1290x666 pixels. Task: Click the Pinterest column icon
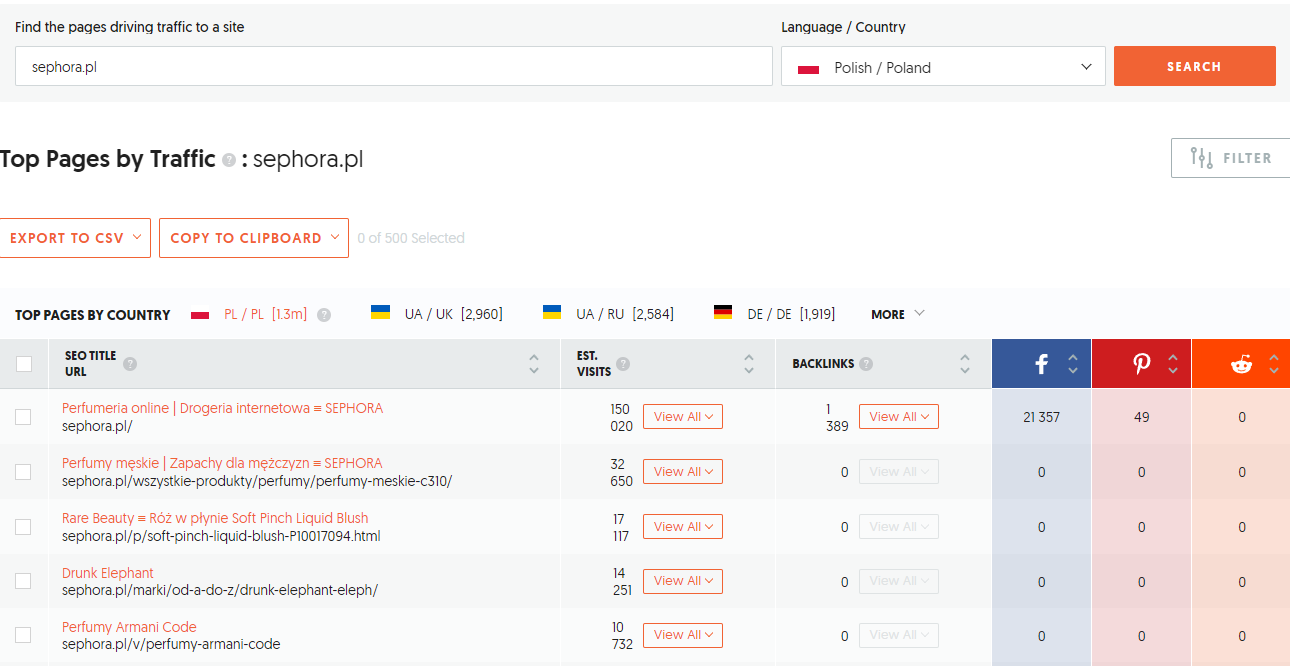(x=1141, y=364)
